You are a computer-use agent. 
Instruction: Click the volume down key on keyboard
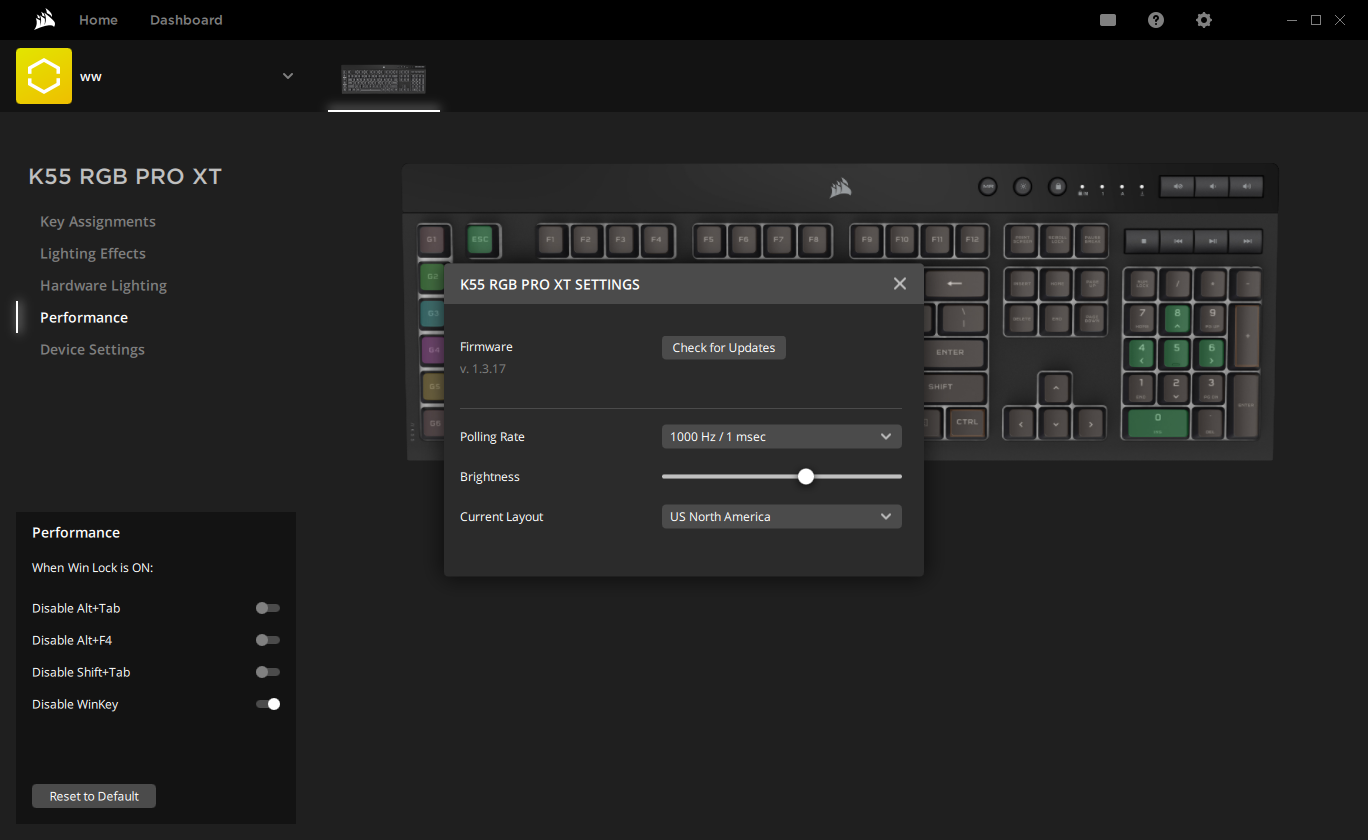[x=1212, y=186]
